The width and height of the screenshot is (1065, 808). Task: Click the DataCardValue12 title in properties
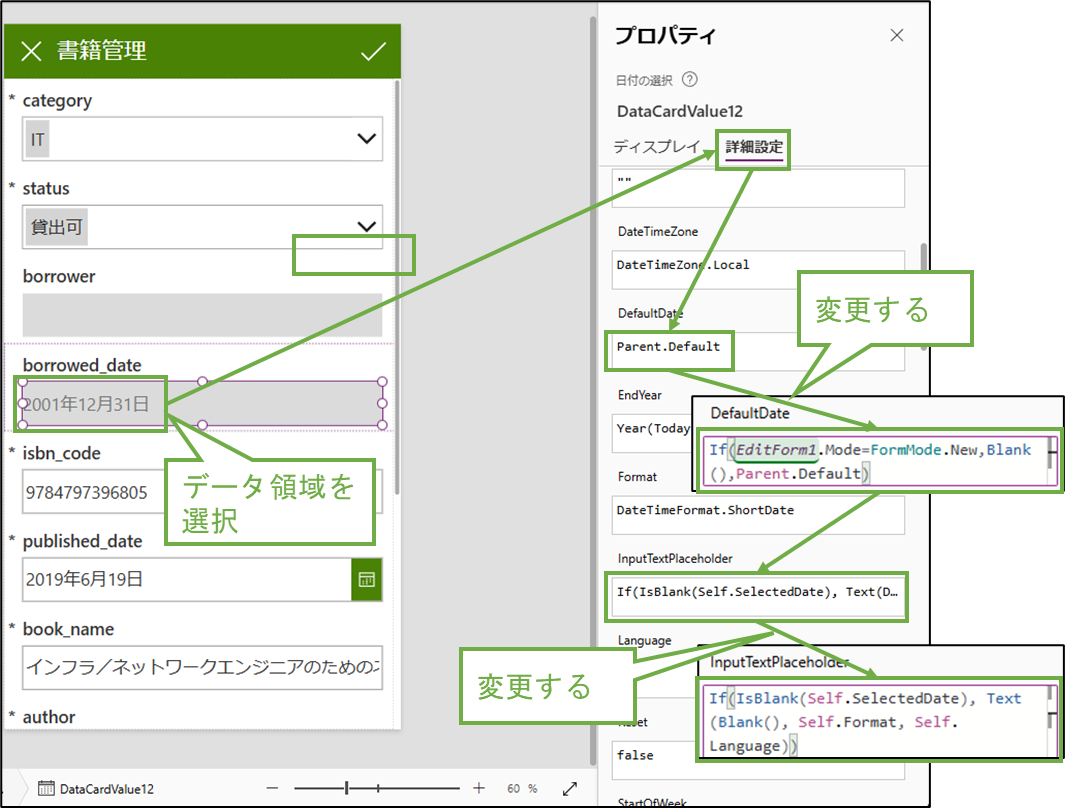679,111
